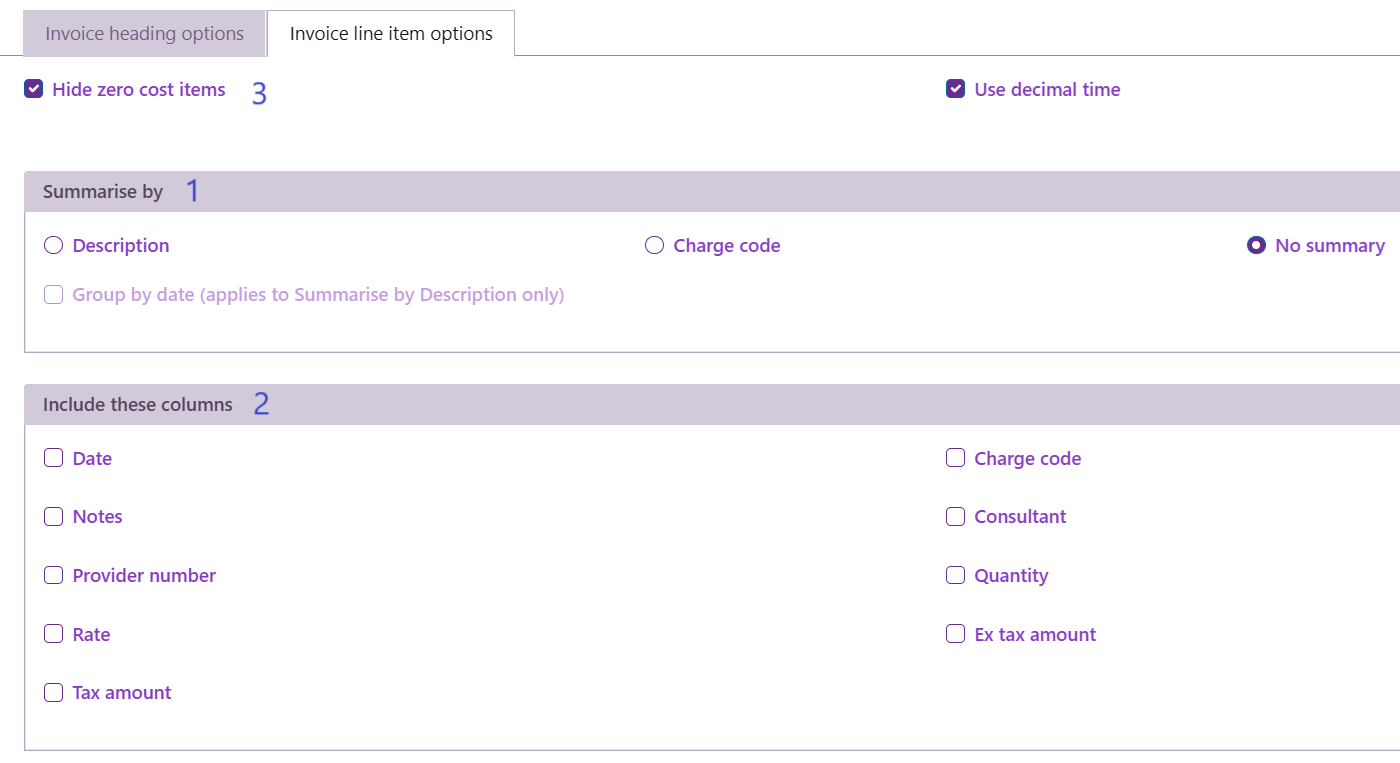This screenshot has width=1400, height=763.
Task: Select the No summary radio button
Action: tap(1256, 245)
